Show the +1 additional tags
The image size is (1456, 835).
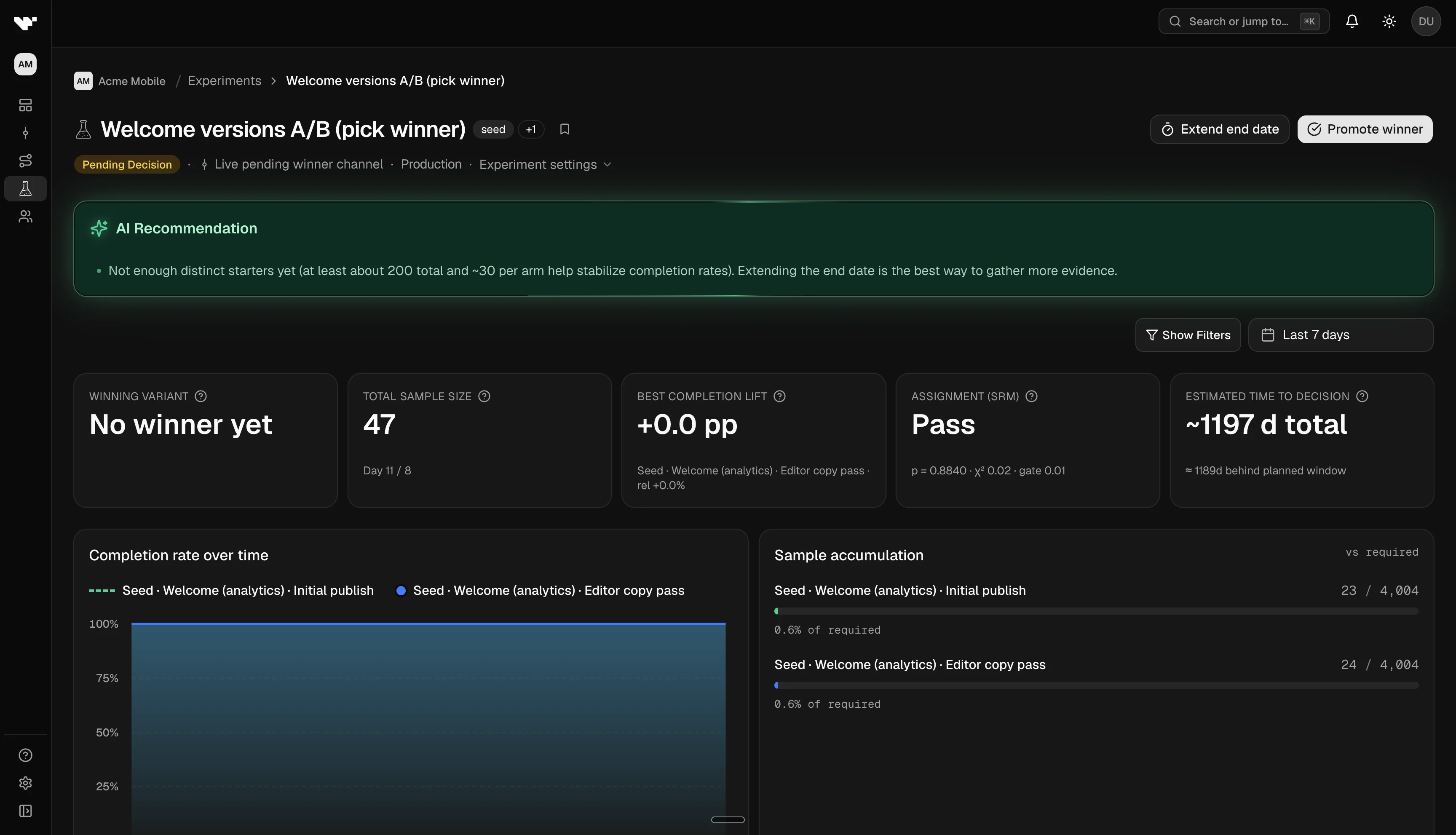coord(530,130)
